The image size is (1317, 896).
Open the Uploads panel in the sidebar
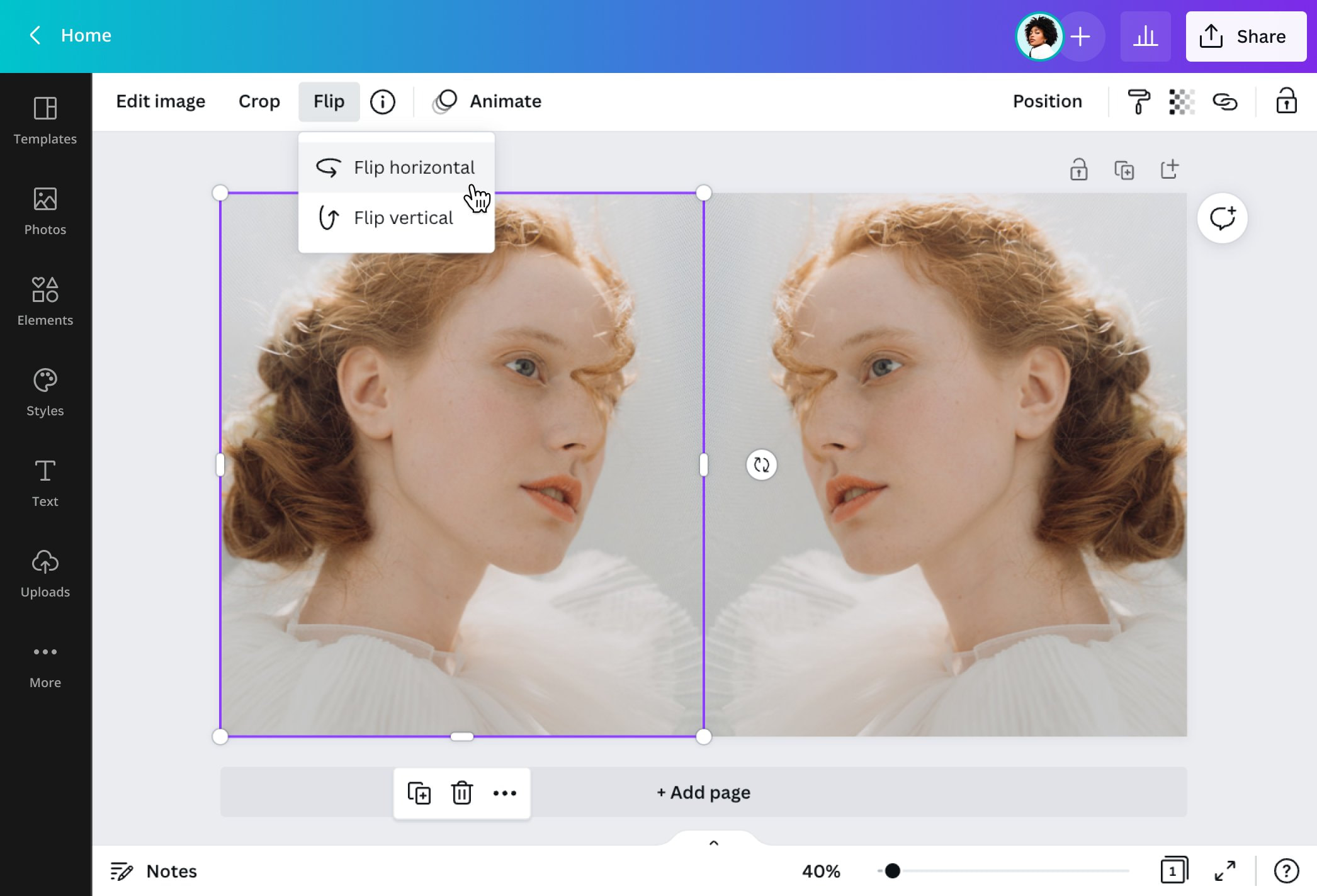pyautogui.click(x=45, y=573)
